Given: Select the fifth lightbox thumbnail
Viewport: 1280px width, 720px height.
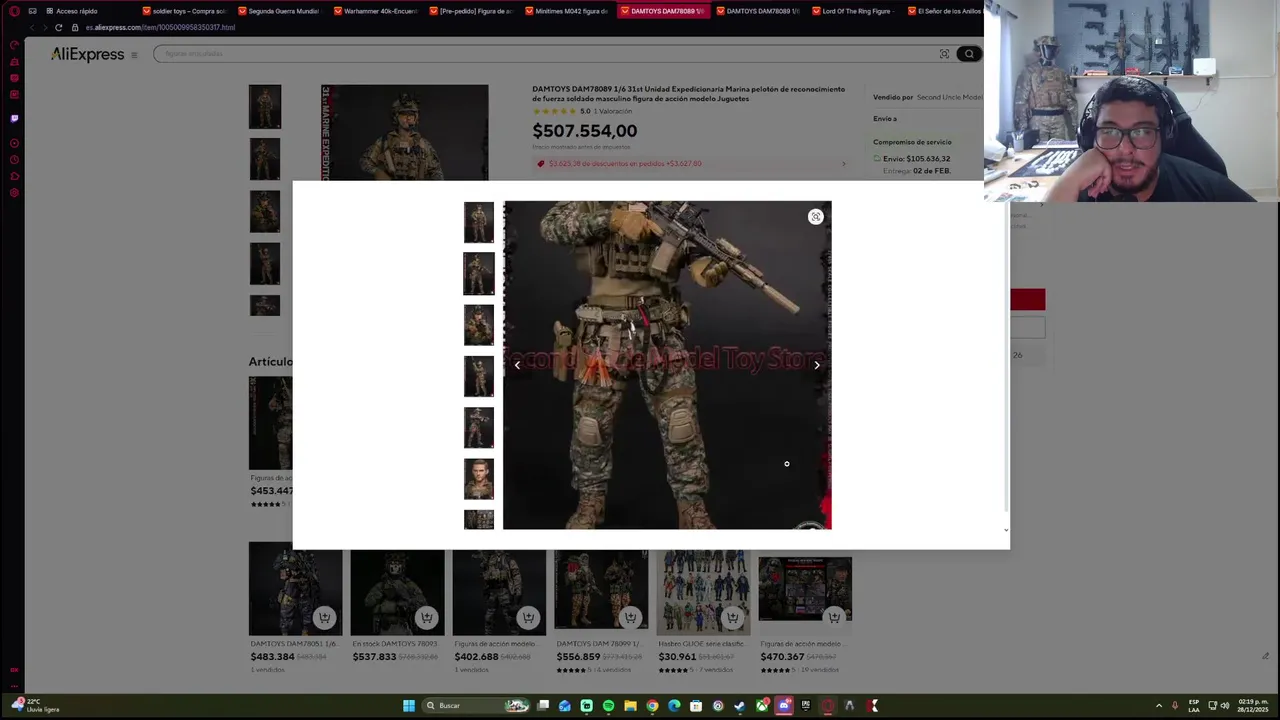Looking at the screenshot, I should [x=479, y=427].
